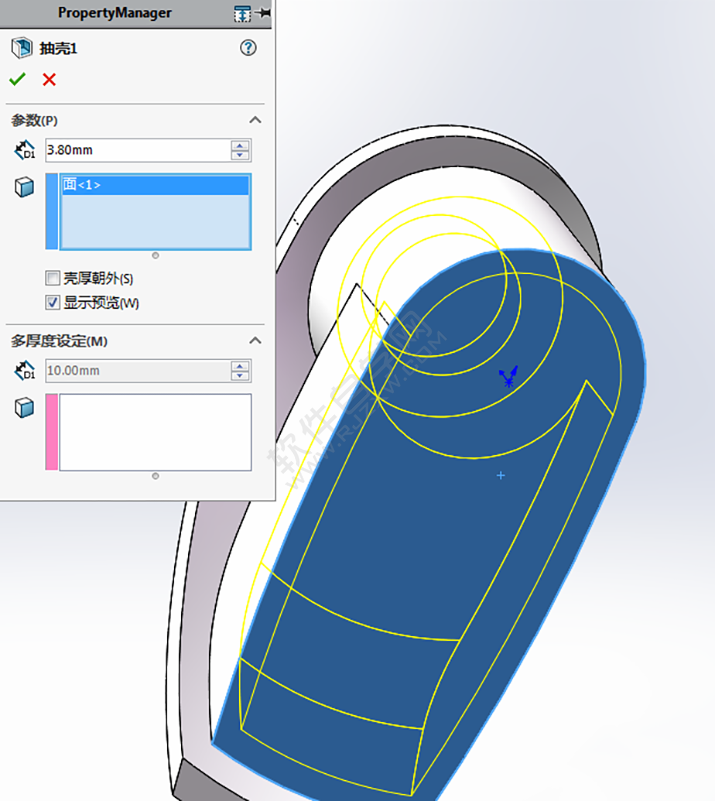Decrease the 3.80mm thickness with down arrow
Viewport: 715px width, 801px height.
(240, 155)
